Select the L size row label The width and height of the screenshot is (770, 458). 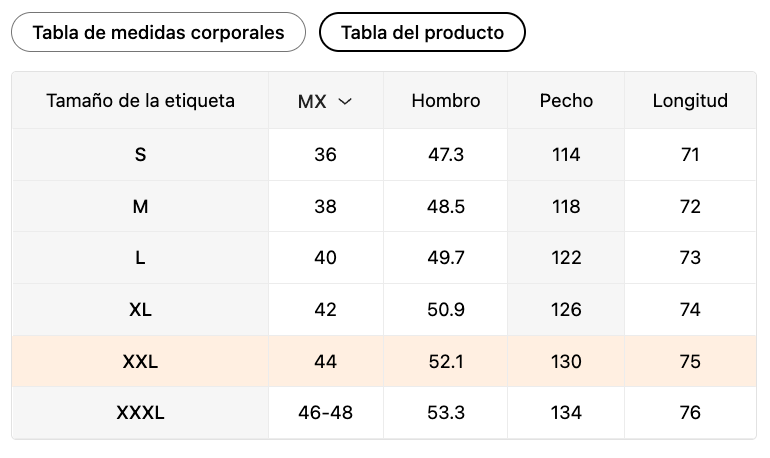pyautogui.click(x=140, y=258)
